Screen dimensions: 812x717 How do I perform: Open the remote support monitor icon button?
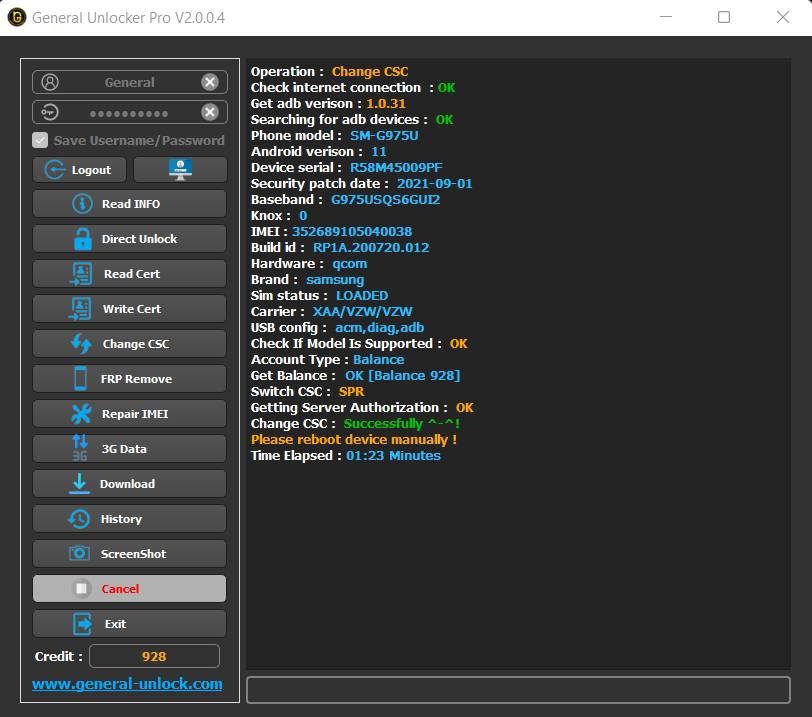(180, 170)
